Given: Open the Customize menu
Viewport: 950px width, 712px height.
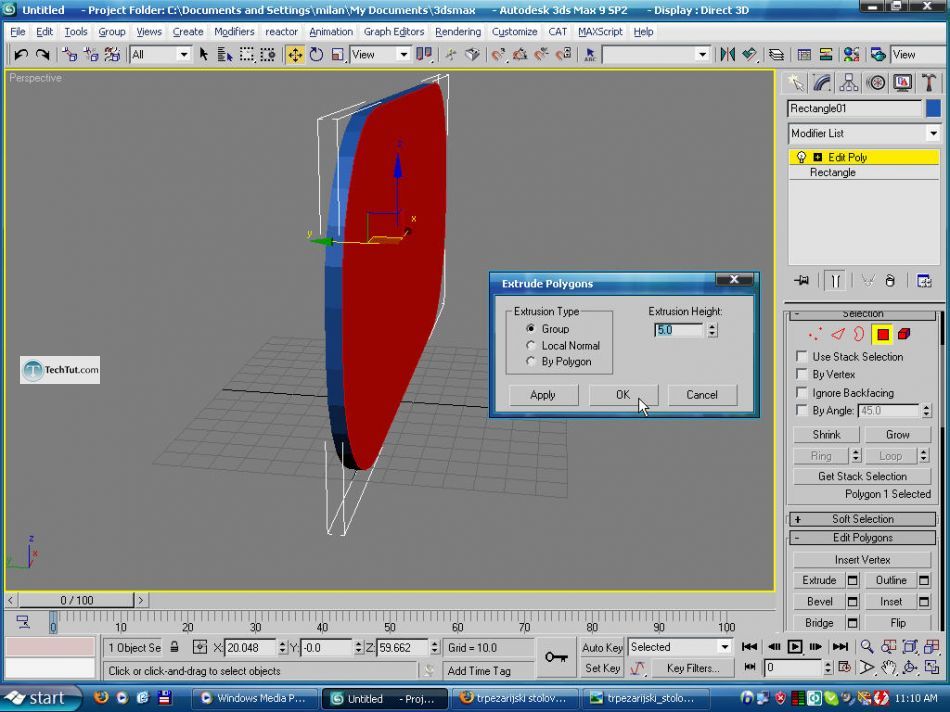Looking at the screenshot, I should (514, 32).
